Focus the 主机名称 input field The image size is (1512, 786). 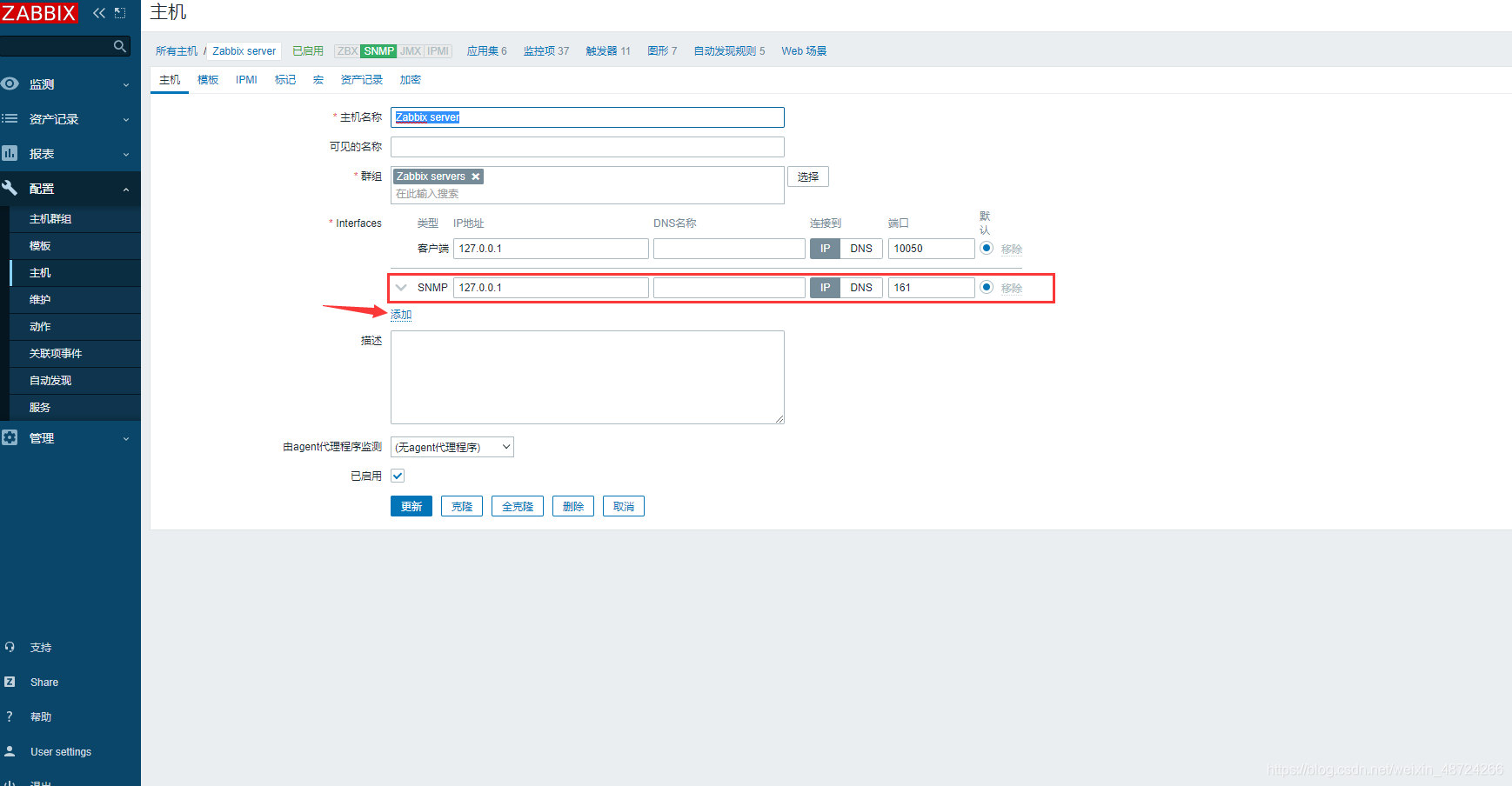[587, 117]
